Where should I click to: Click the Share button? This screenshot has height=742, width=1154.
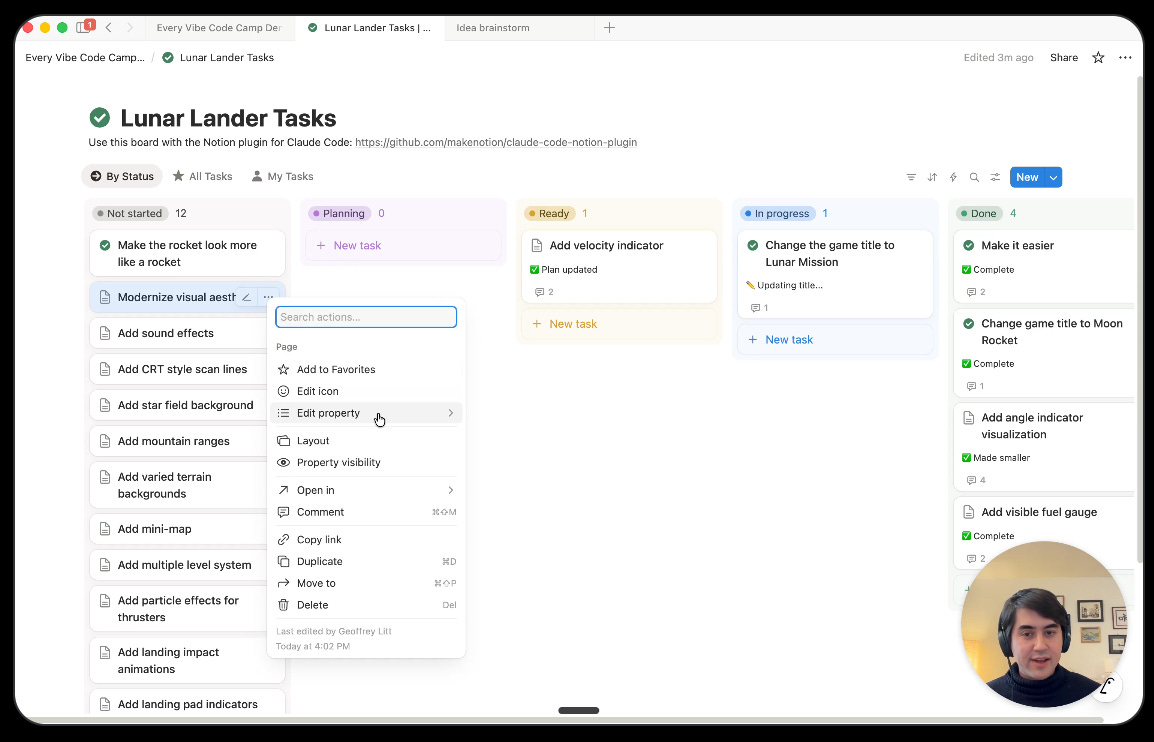coord(1063,57)
